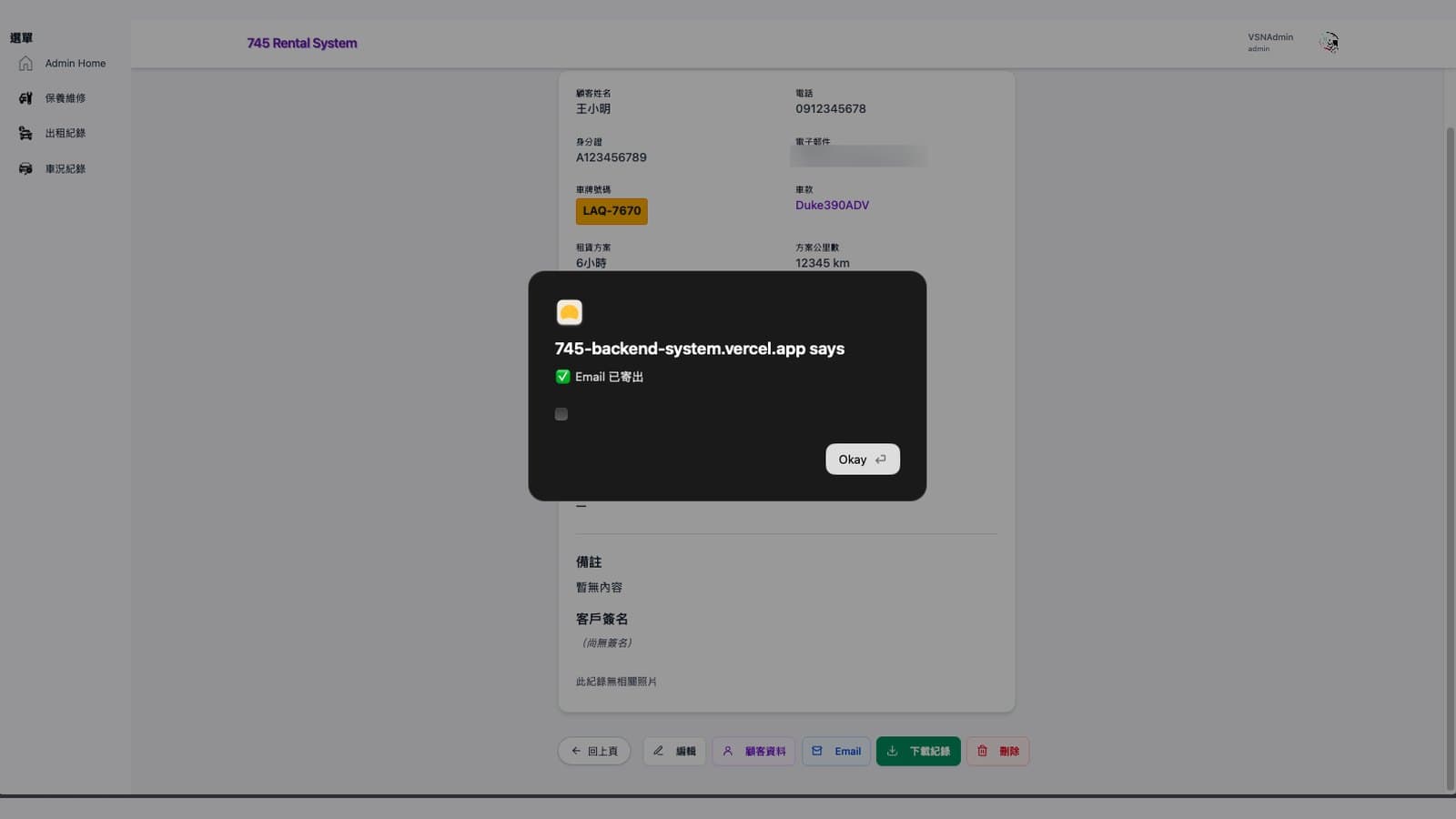Select the ID number A123456789
The image size is (1456, 819).
tap(612, 157)
